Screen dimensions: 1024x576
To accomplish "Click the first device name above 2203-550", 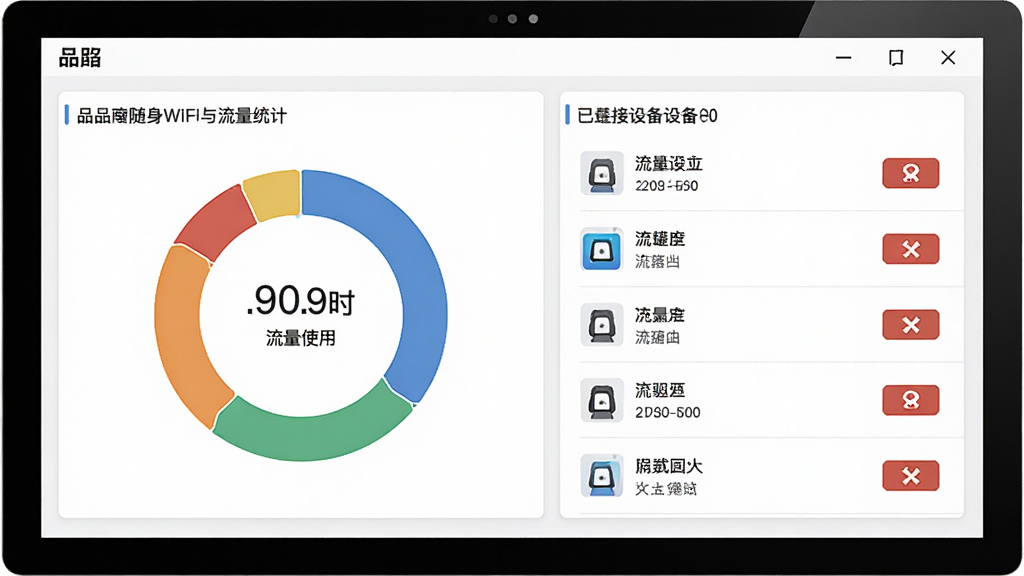I will pyautogui.click(x=669, y=163).
